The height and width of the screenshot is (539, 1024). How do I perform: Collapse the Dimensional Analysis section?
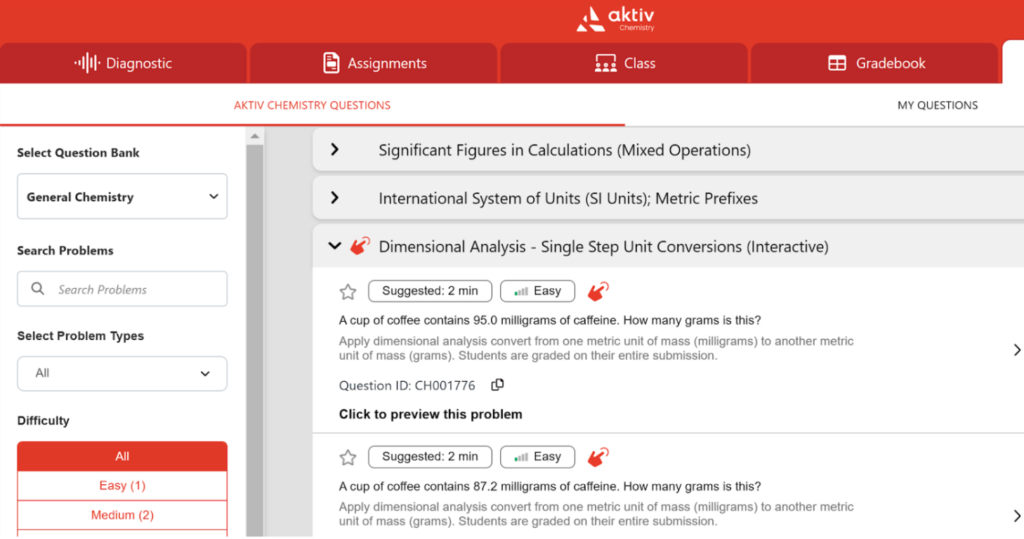334,246
